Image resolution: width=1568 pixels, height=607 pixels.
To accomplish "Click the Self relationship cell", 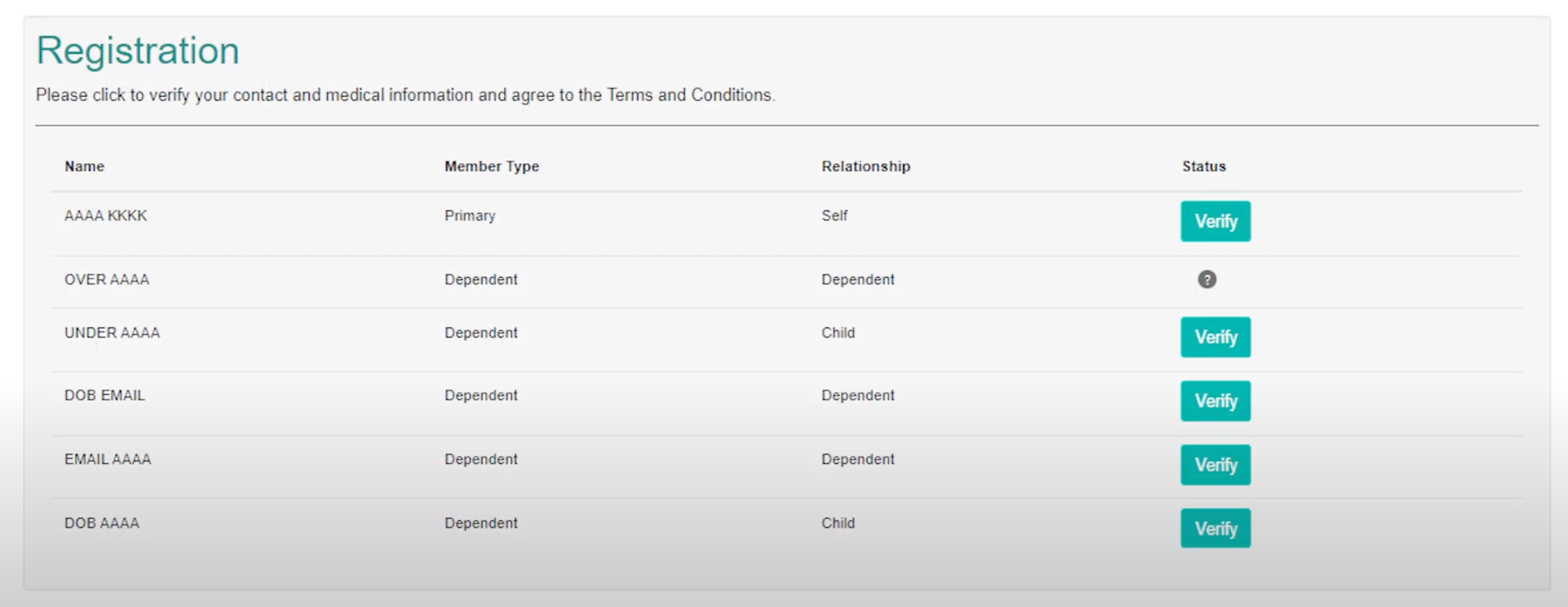I will coord(834,216).
